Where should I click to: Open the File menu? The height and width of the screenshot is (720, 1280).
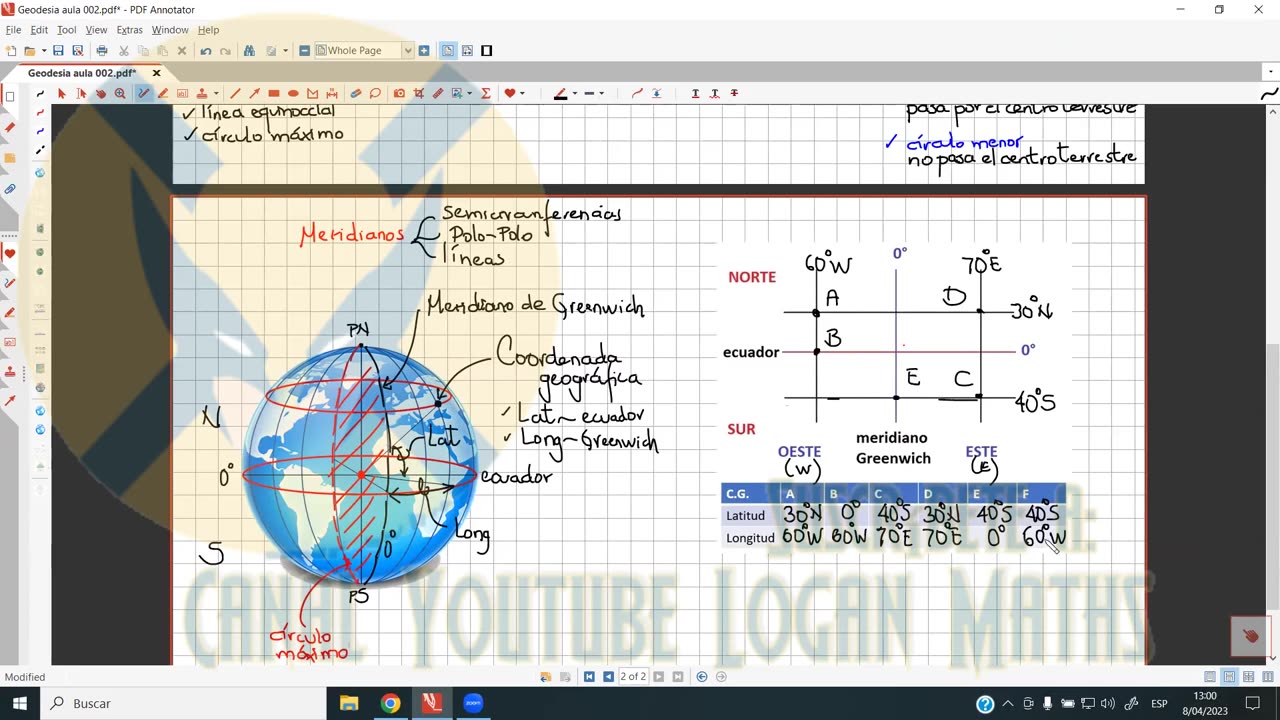tap(13, 30)
